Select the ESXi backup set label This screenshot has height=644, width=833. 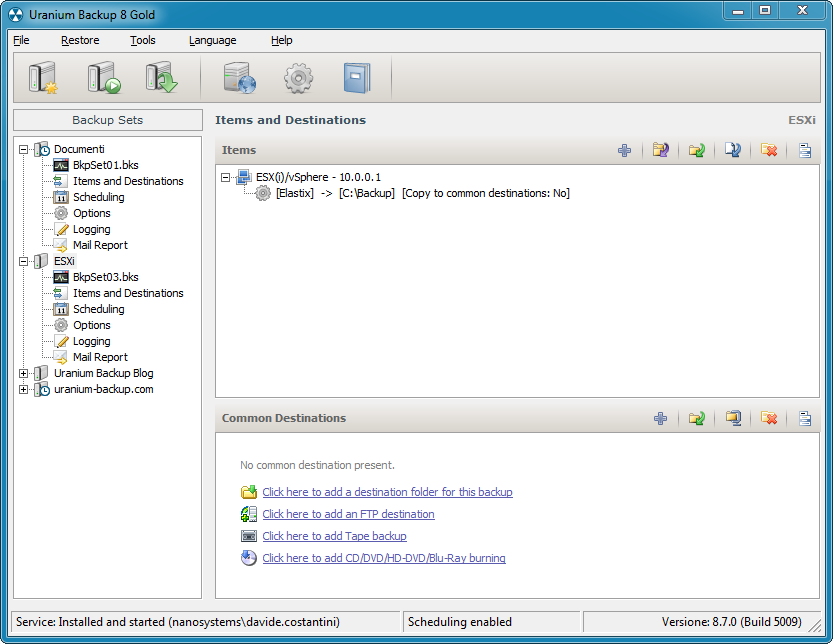(x=64, y=261)
